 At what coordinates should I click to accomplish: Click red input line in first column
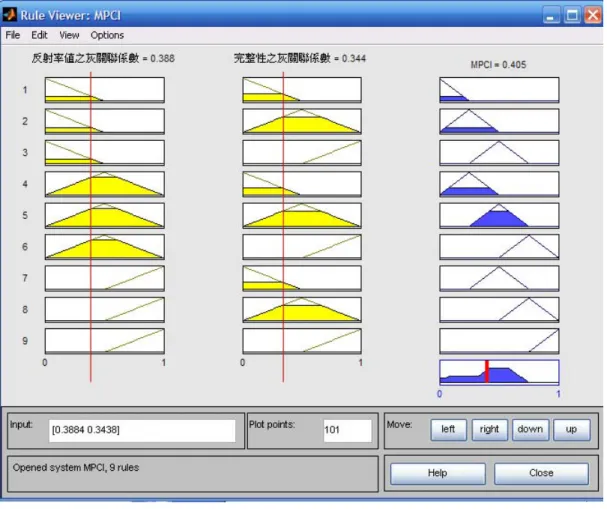pyautogui.click(x=91, y=227)
